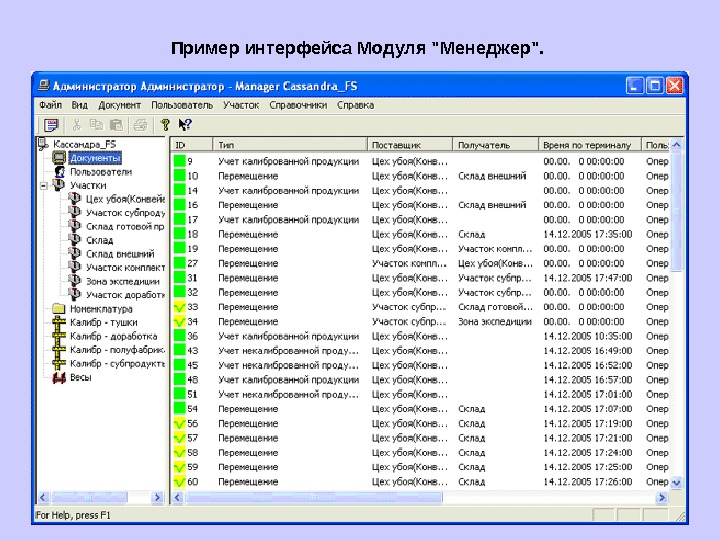
Task: Sort by the Поставщик column header
Action: 410,145
